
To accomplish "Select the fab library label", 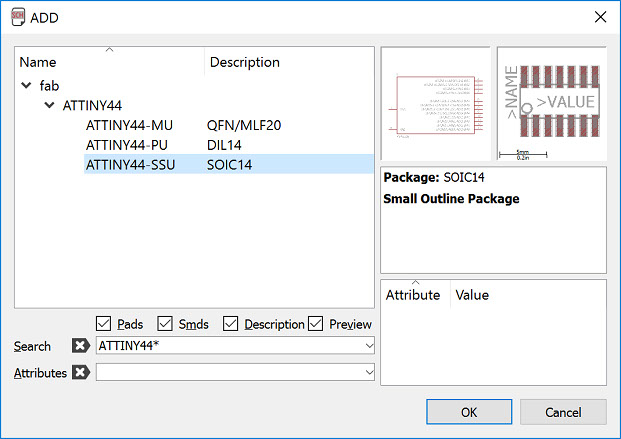I will (49, 85).
